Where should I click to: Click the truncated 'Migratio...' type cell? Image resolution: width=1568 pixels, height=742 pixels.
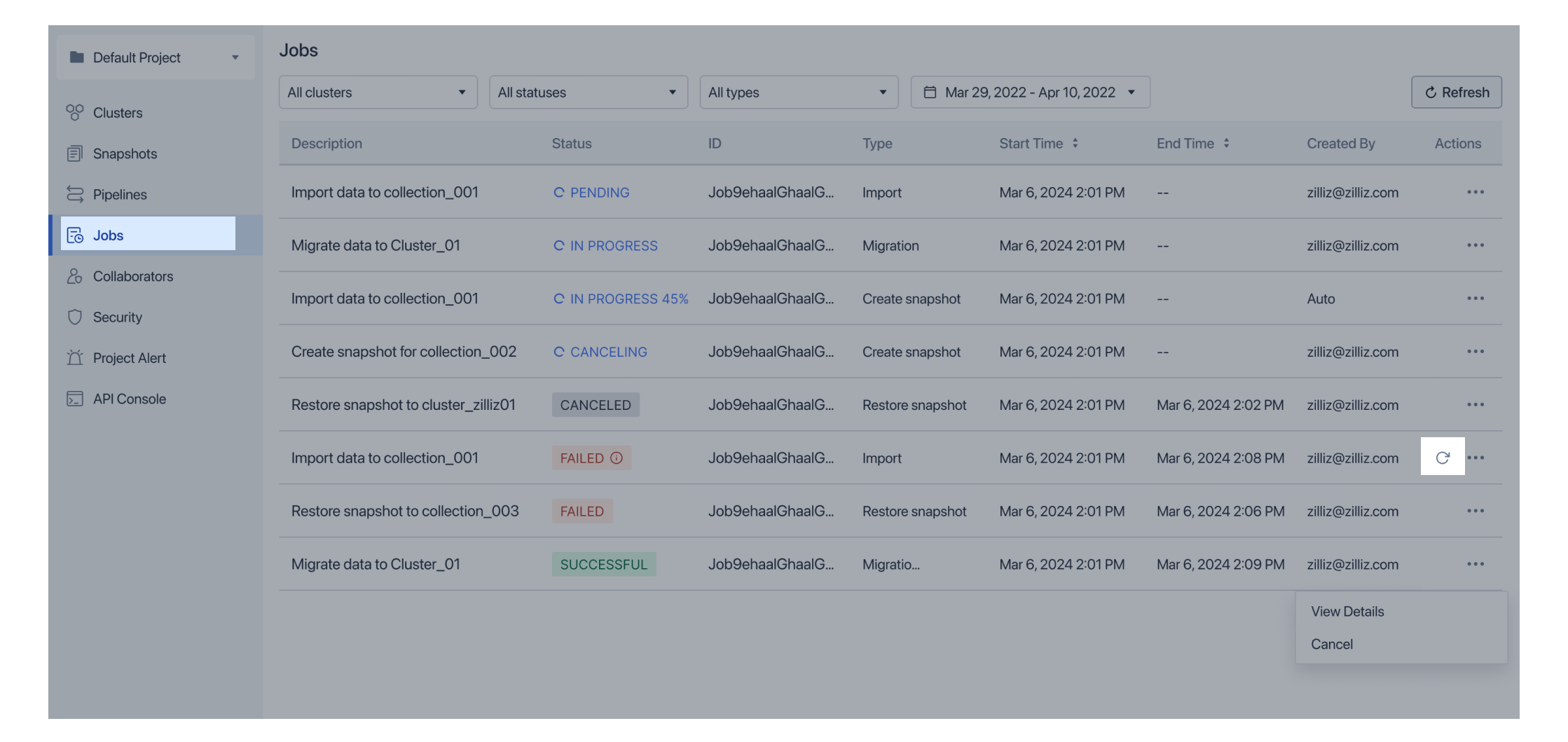tap(891, 564)
